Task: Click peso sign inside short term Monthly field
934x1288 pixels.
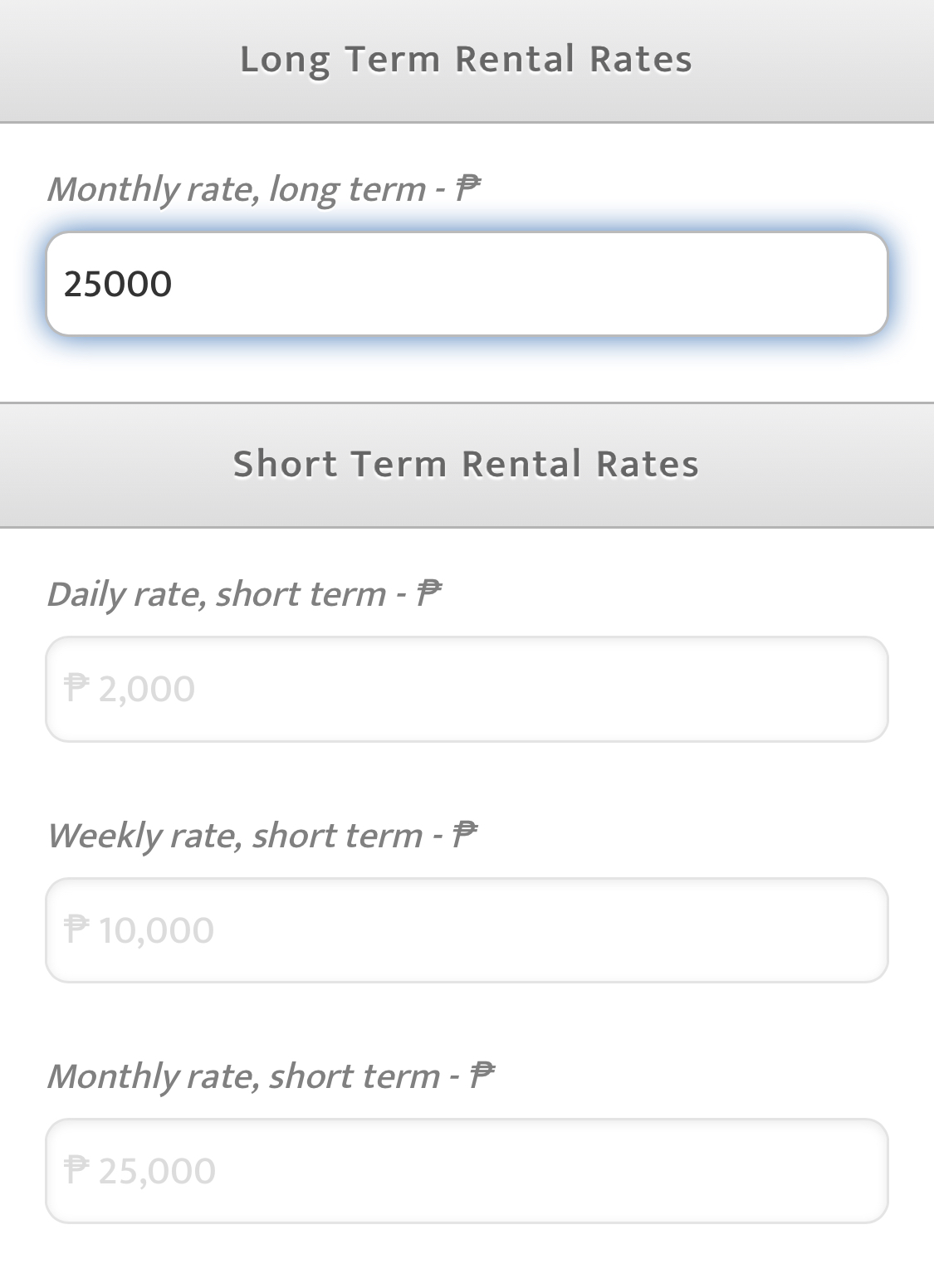Action: pyautogui.click(x=76, y=1169)
